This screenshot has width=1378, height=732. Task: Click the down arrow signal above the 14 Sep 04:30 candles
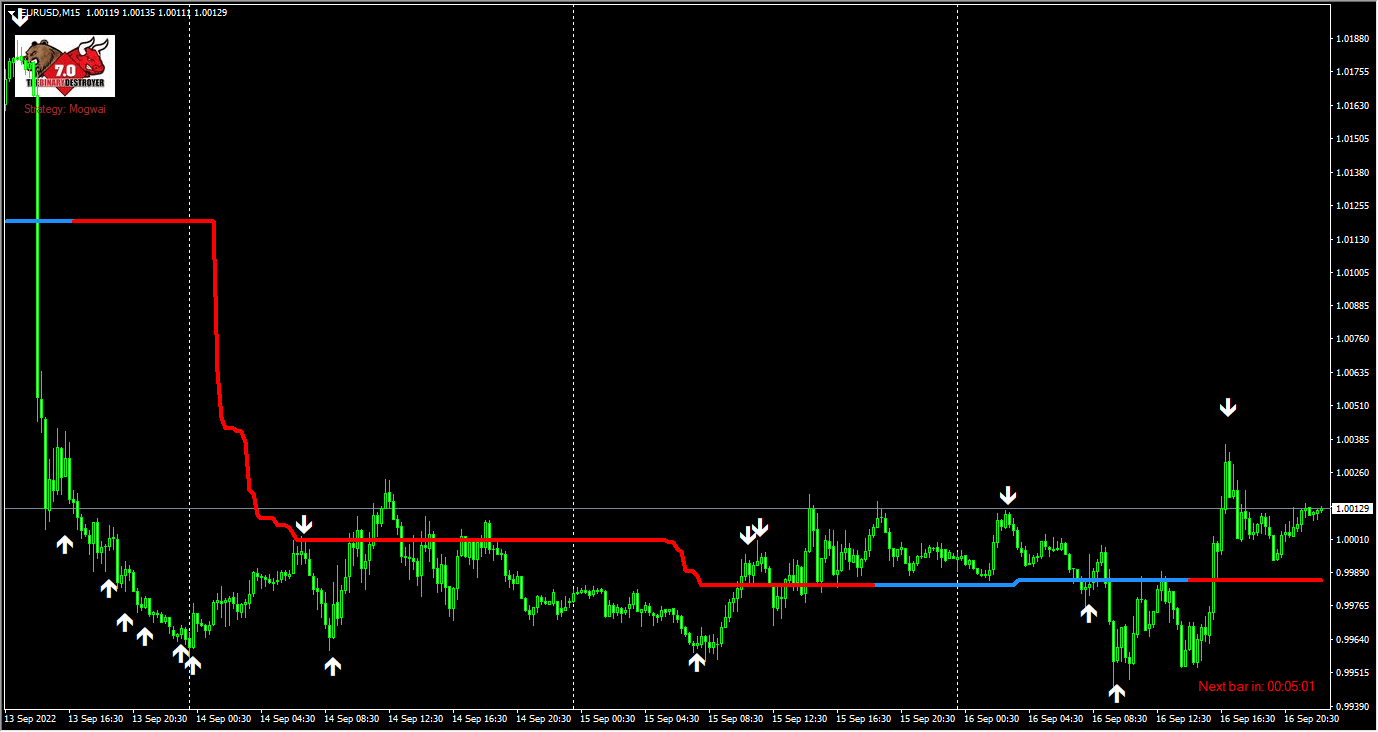click(304, 525)
